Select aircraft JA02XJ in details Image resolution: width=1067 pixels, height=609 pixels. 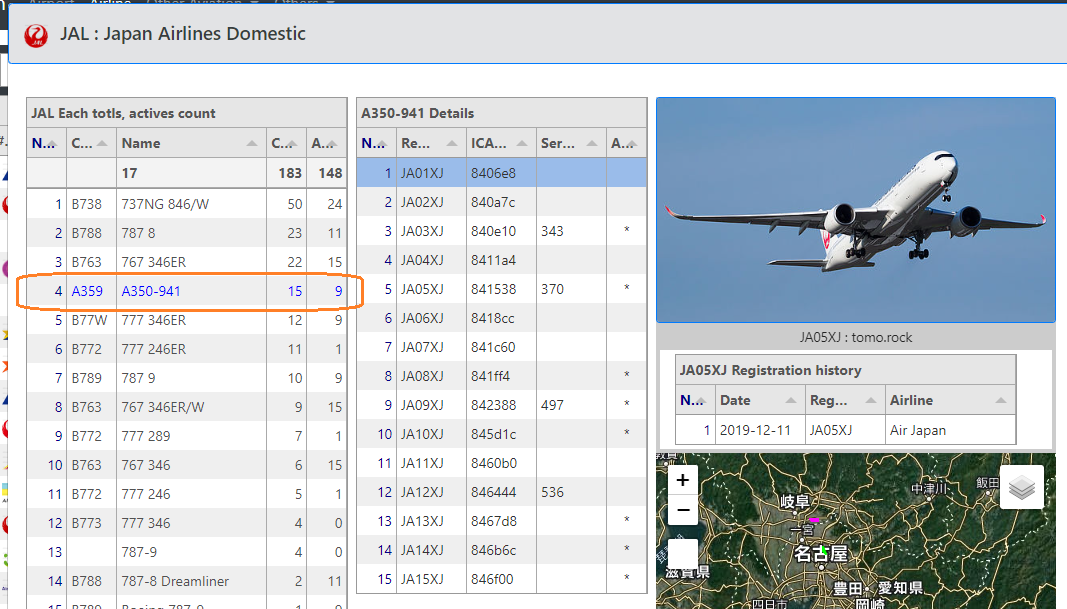coord(502,202)
